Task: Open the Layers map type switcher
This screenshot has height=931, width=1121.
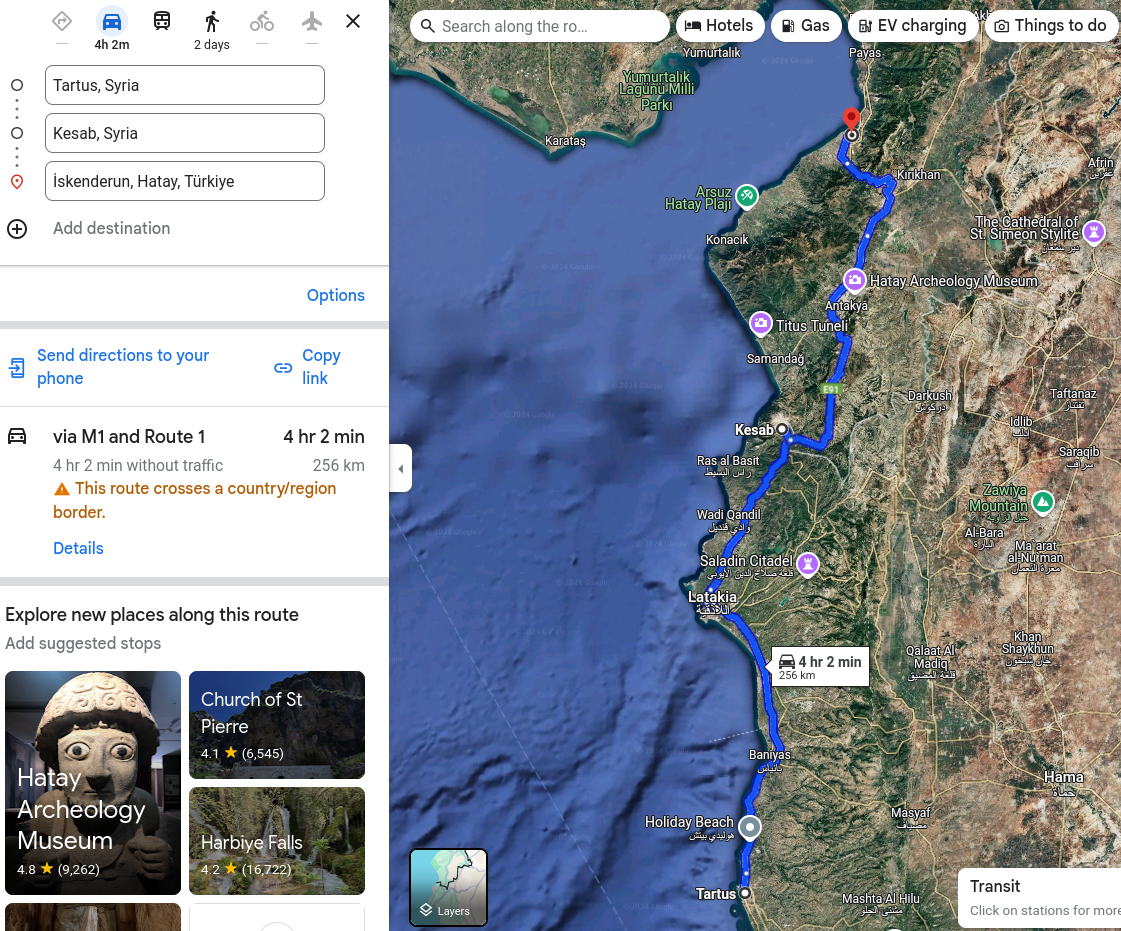Action: point(448,887)
